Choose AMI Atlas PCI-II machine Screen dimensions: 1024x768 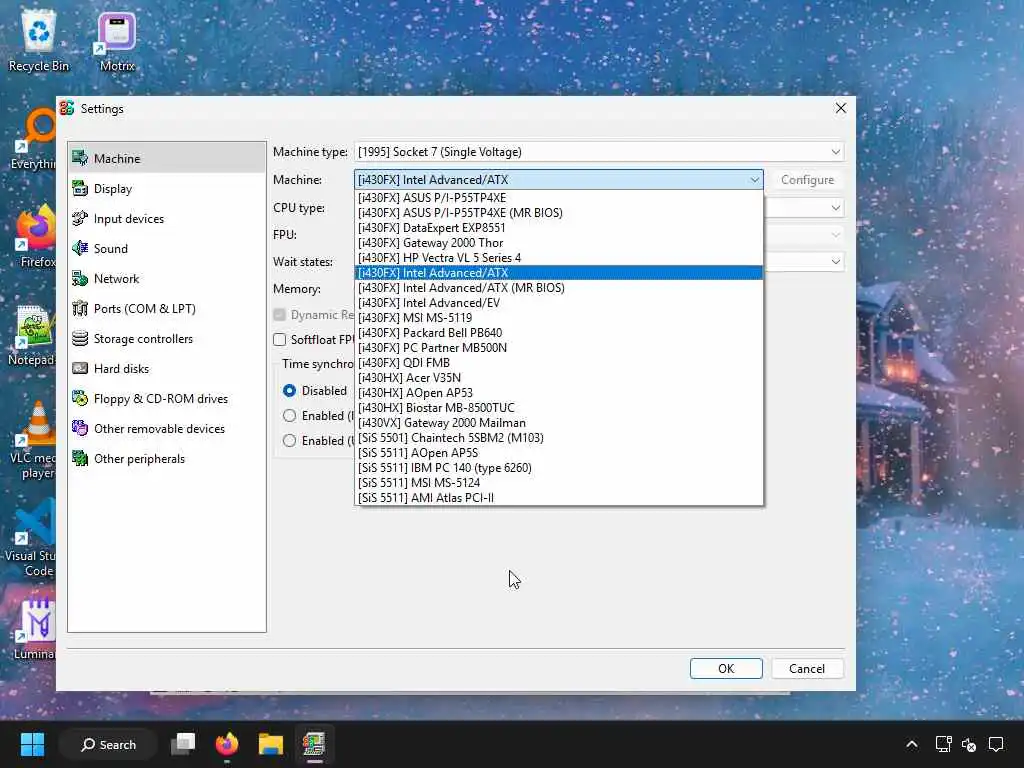[x=558, y=498]
